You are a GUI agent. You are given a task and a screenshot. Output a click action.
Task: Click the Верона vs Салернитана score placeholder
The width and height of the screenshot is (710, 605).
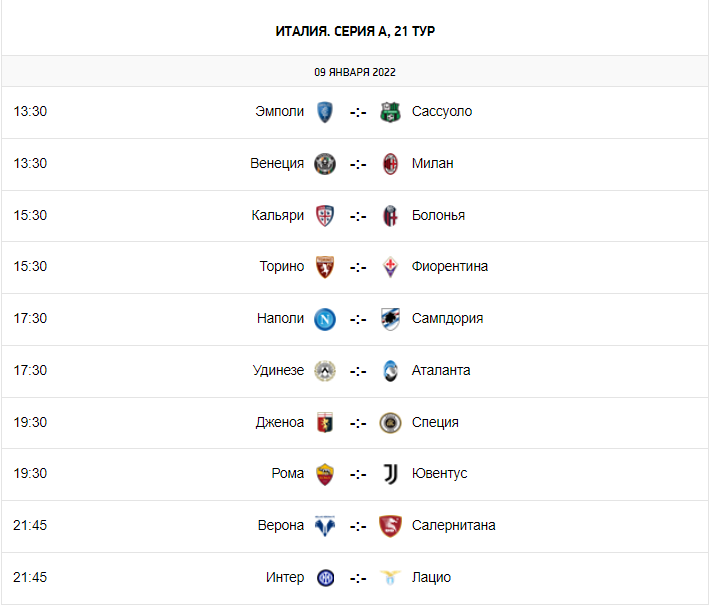coord(357,526)
